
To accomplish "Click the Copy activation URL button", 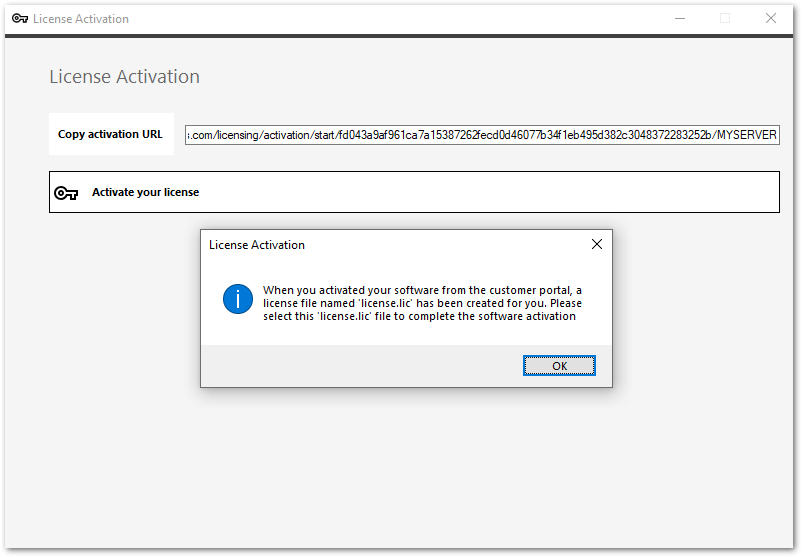I will 111,134.
